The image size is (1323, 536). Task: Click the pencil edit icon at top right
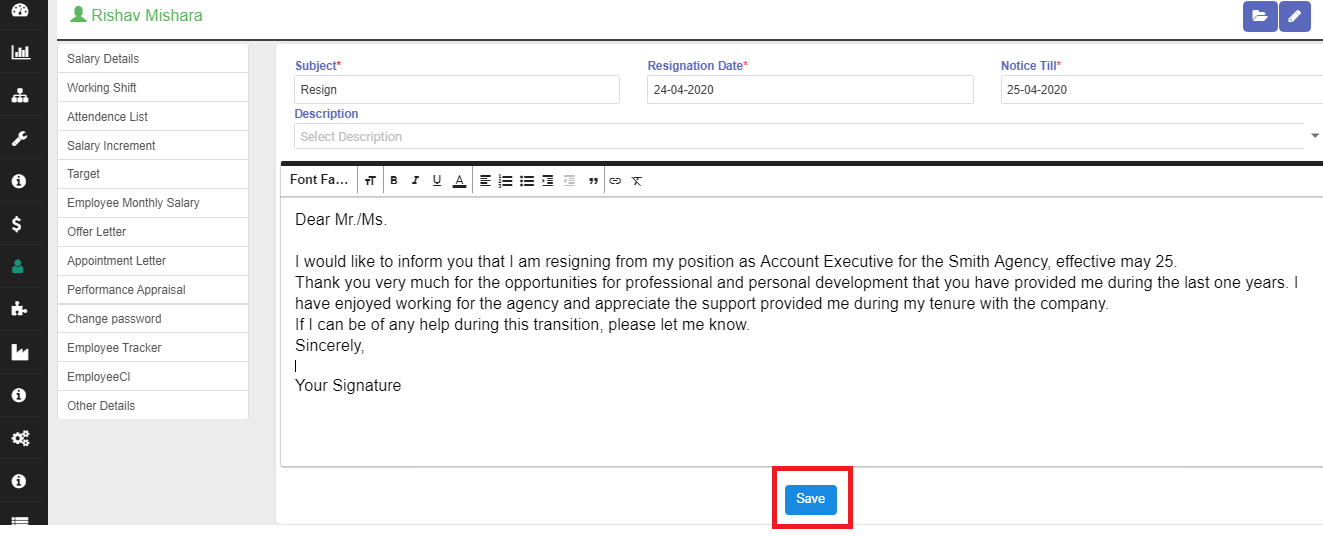pyautogui.click(x=1294, y=16)
